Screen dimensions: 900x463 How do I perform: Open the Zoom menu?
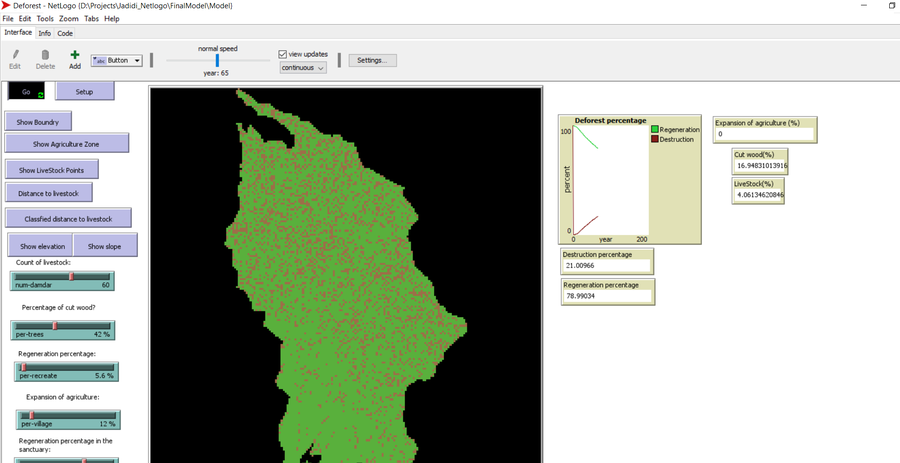68,19
